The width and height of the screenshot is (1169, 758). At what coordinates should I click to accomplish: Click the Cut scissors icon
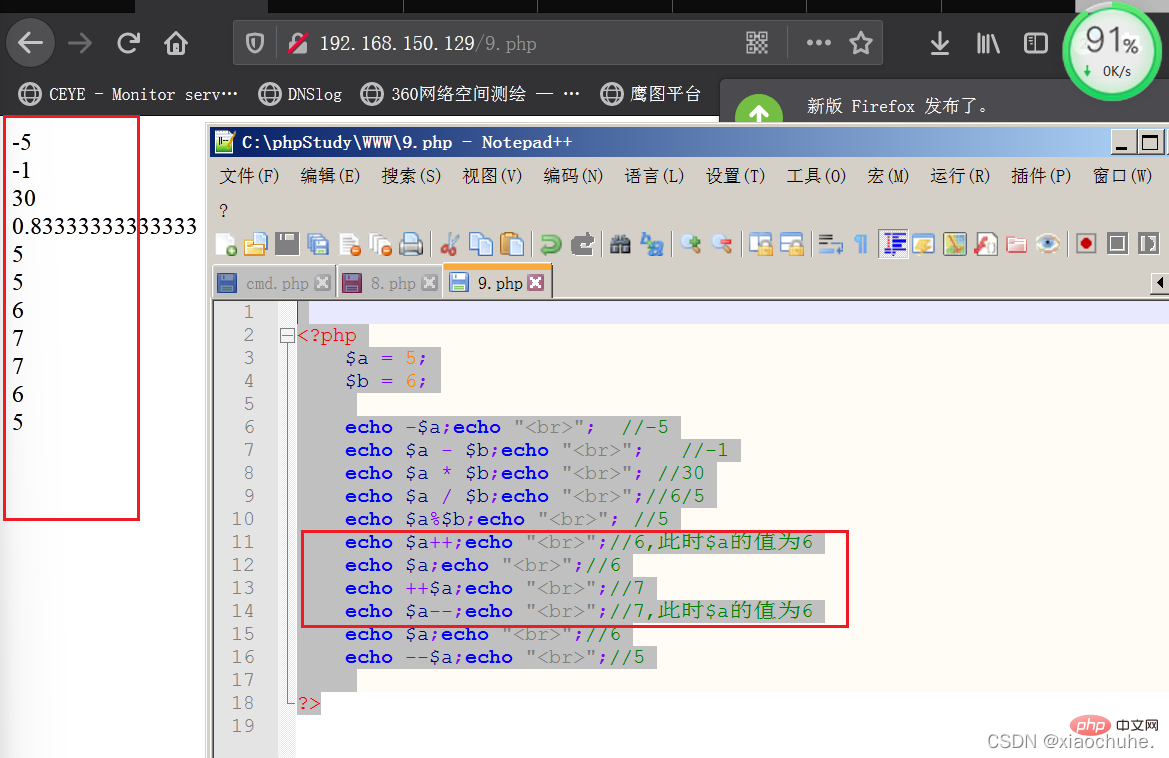click(450, 244)
